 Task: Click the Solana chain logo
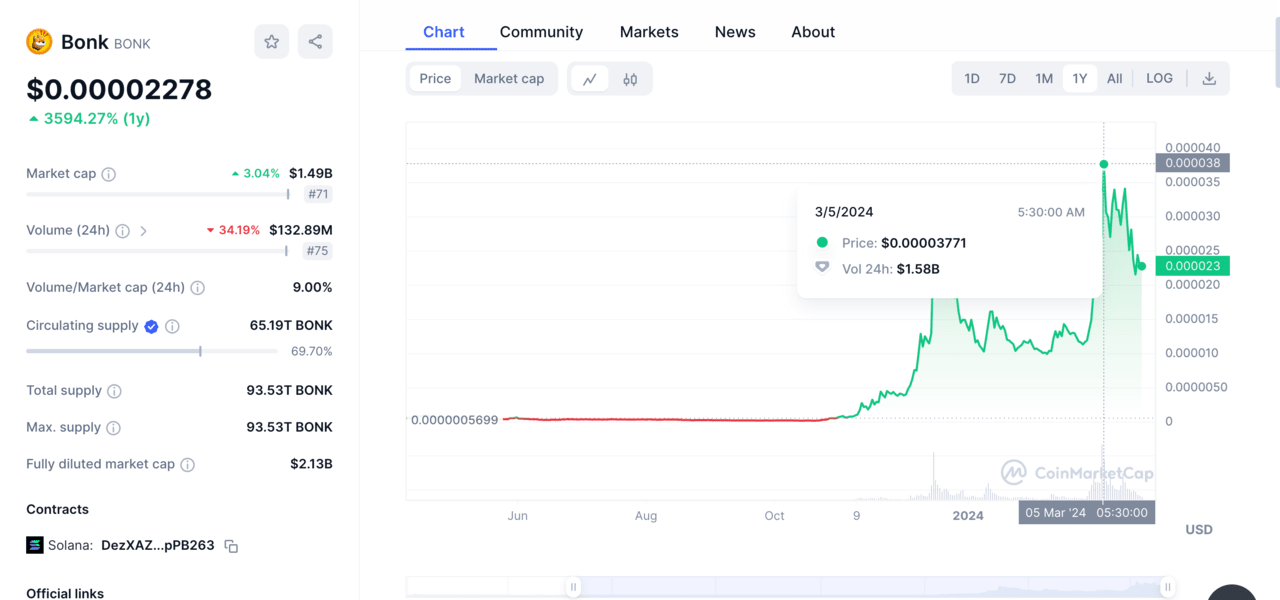click(35, 545)
